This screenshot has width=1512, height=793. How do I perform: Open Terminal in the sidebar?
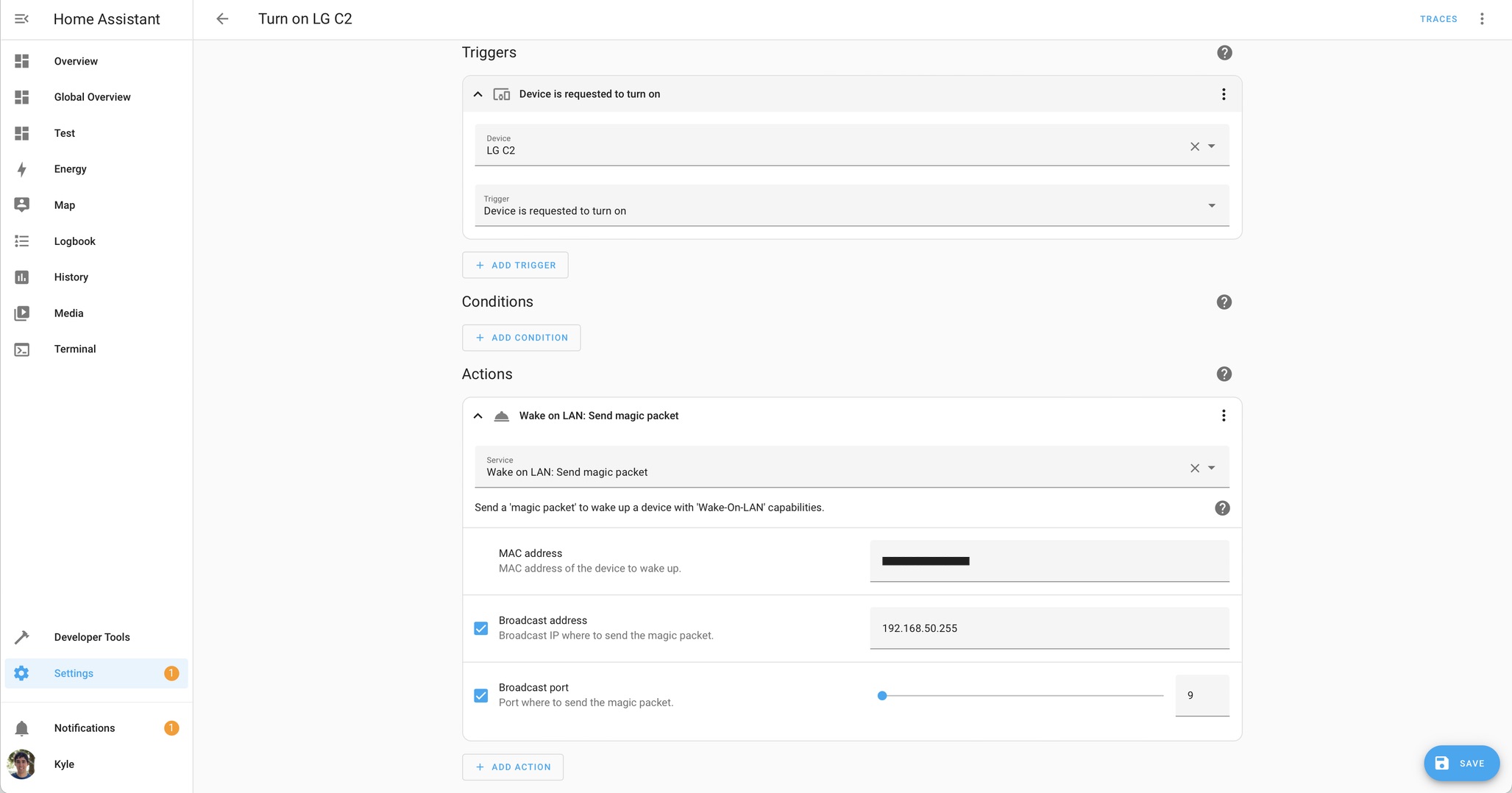coord(96,349)
